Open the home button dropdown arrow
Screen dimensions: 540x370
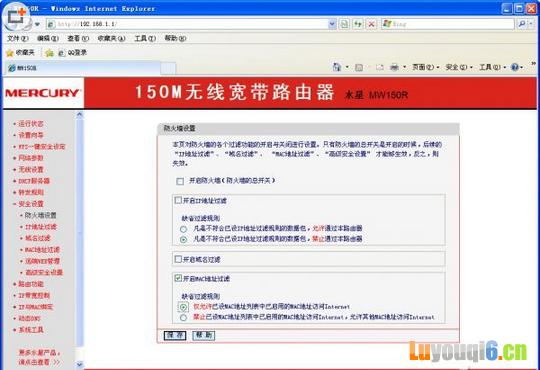(x=347, y=67)
